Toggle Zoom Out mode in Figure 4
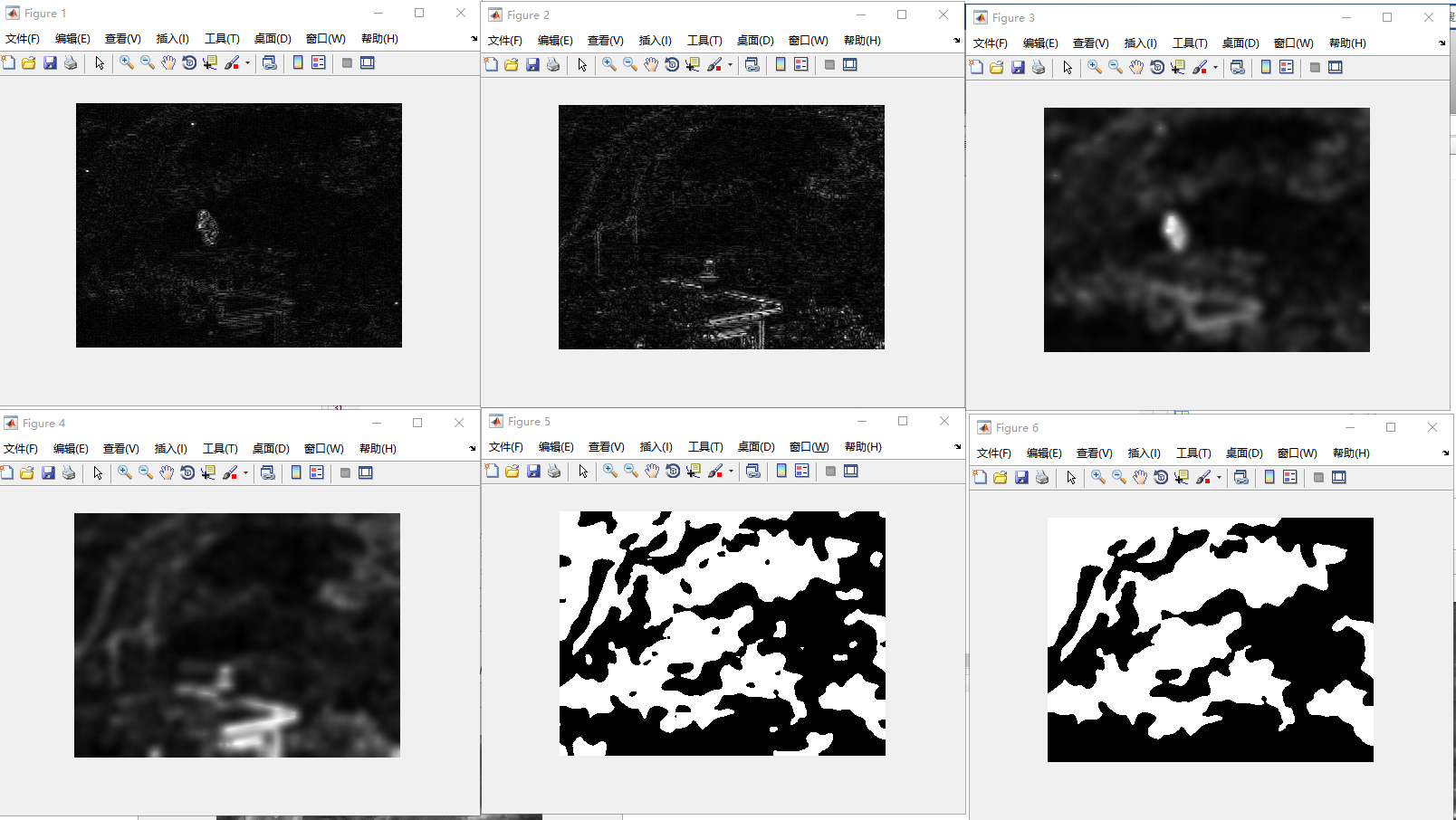1456x820 pixels. [x=147, y=472]
